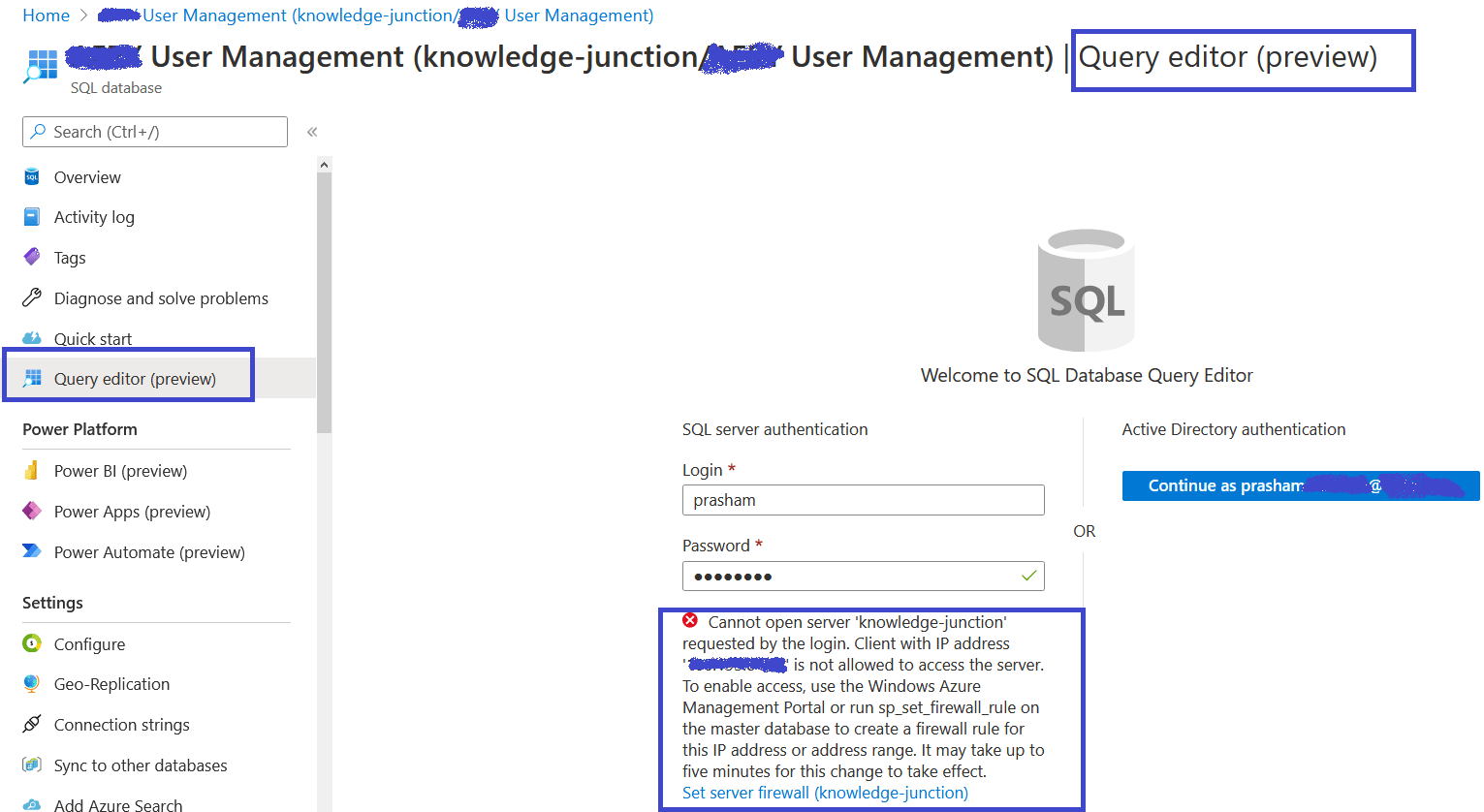Click the SQL database header icon
Screen dimensions: 1484x812
(41, 67)
